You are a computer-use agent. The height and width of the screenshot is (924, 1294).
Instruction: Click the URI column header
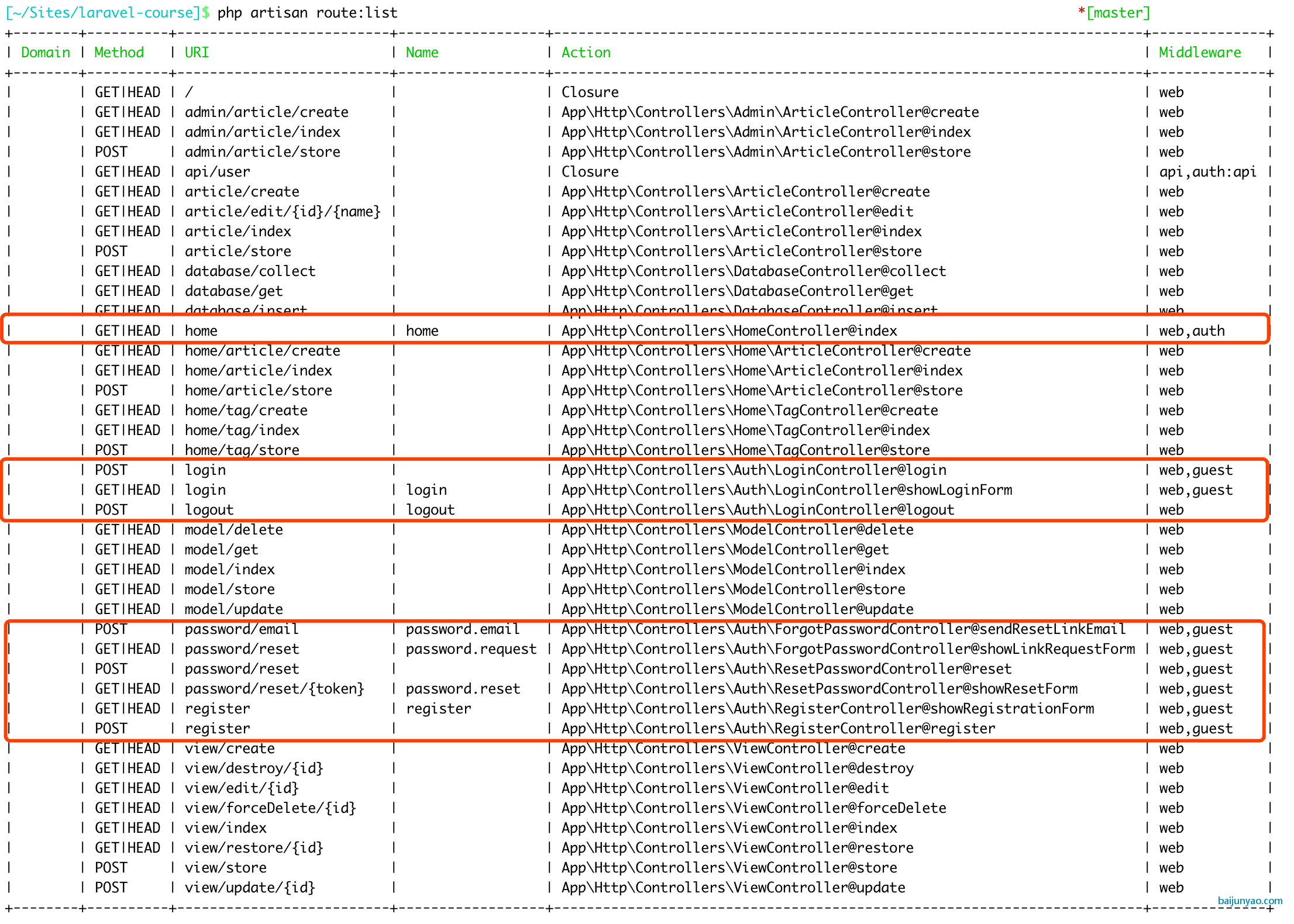point(197,53)
